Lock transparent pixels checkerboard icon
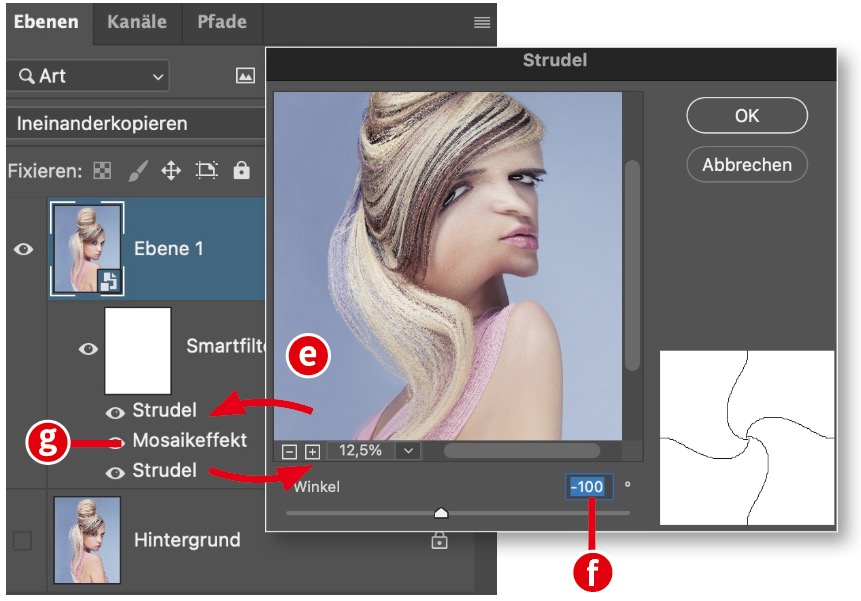 [x=102, y=171]
